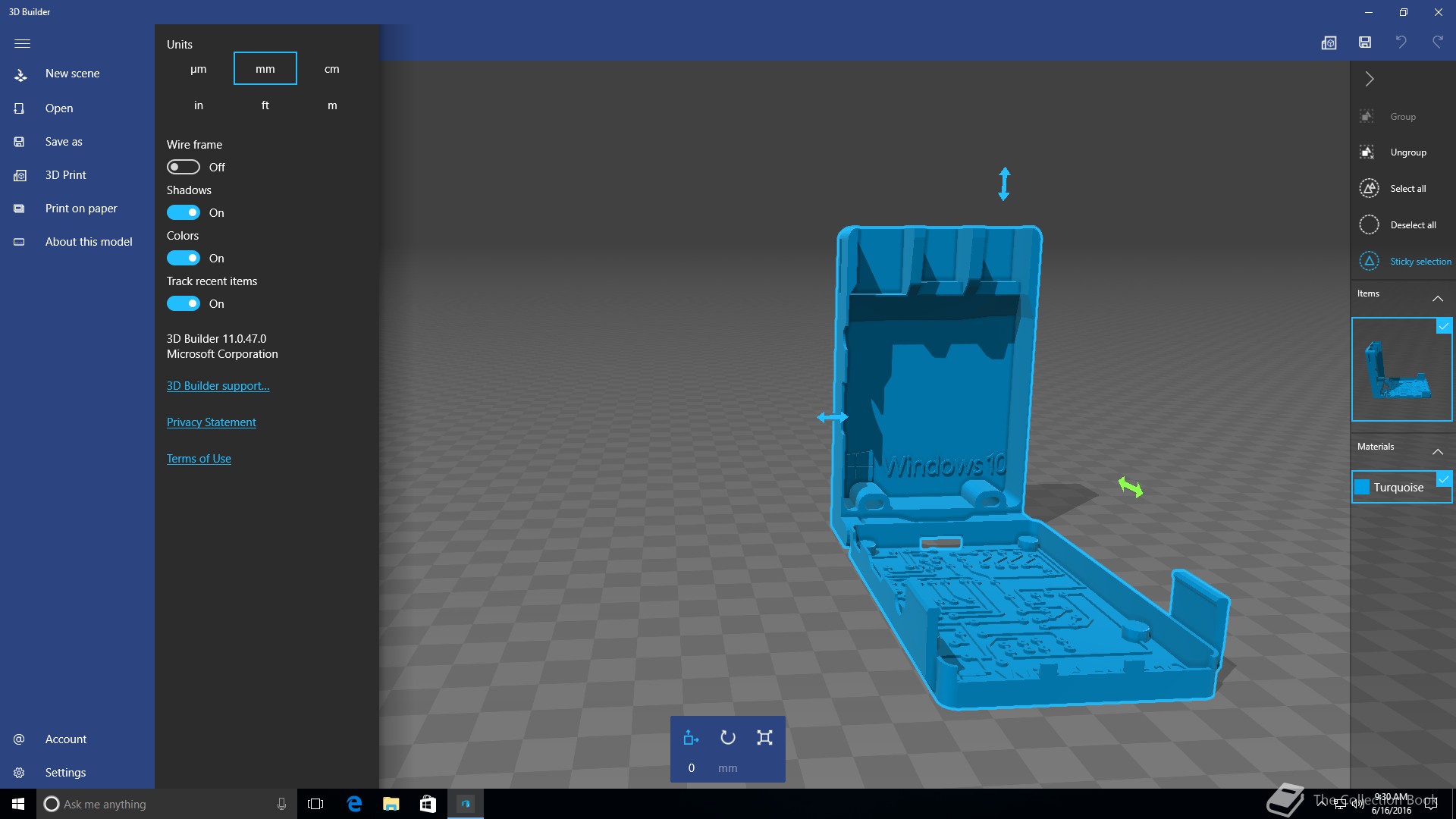1456x819 pixels.
Task: Collapse the Items section
Action: 1438,299
